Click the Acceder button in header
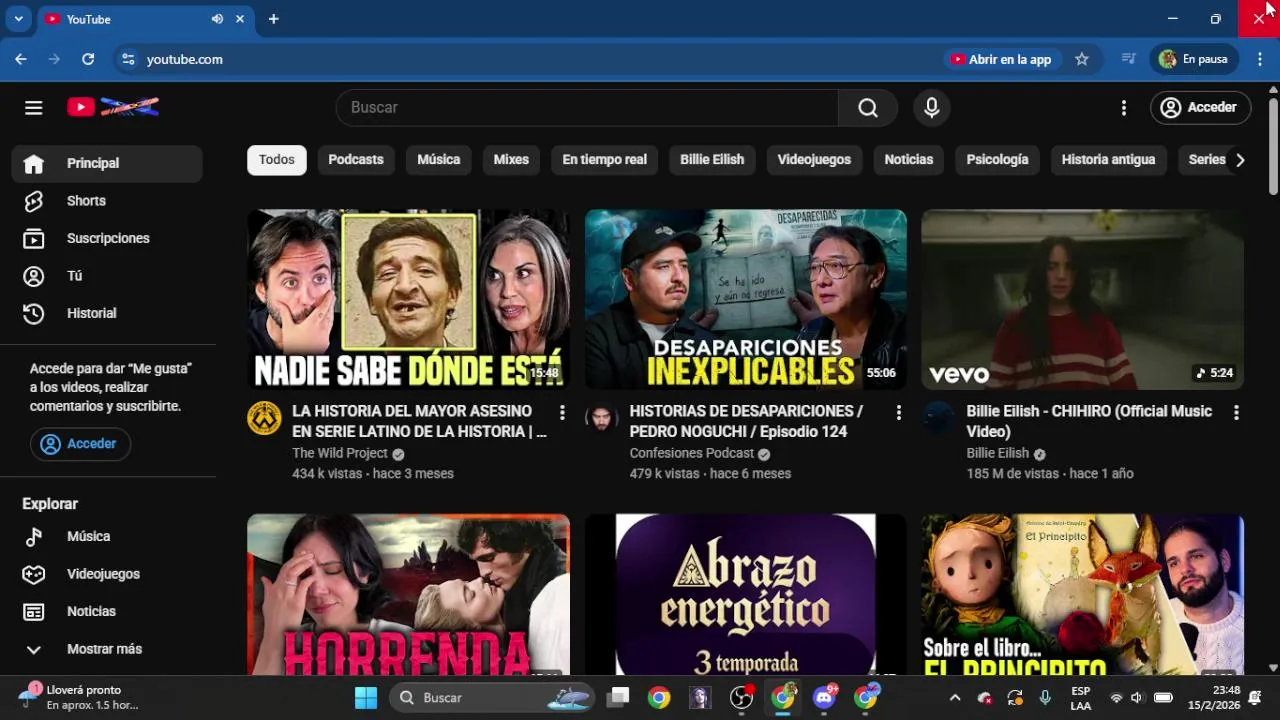Image resolution: width=1280 pixels, height=720 pixels. pos(1200,108)
